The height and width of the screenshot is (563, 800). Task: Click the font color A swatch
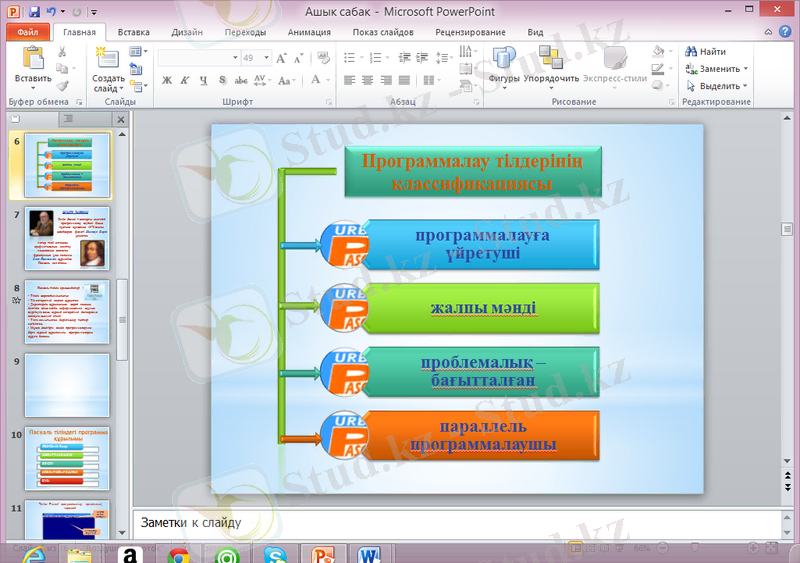tap(316, 80)
